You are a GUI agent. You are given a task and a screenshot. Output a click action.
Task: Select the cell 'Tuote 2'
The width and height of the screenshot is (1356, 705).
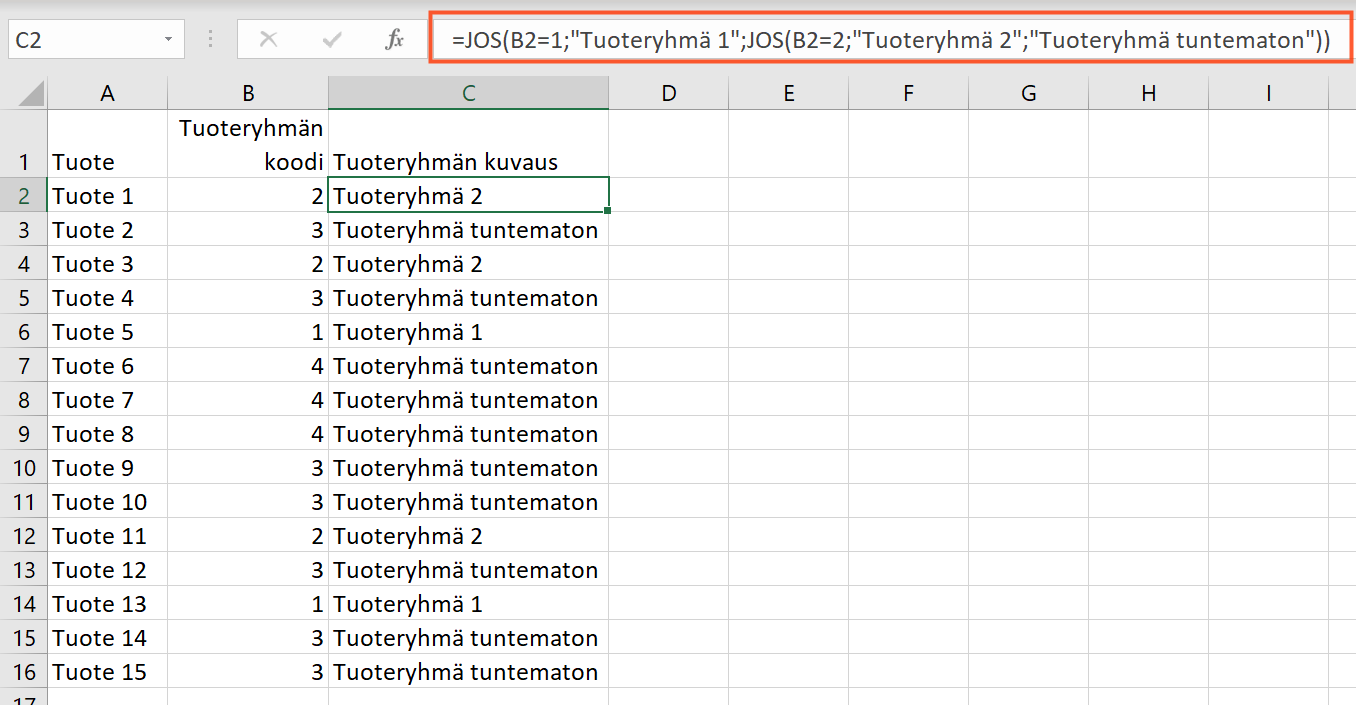pyautogui.click(x=108, y=230)
